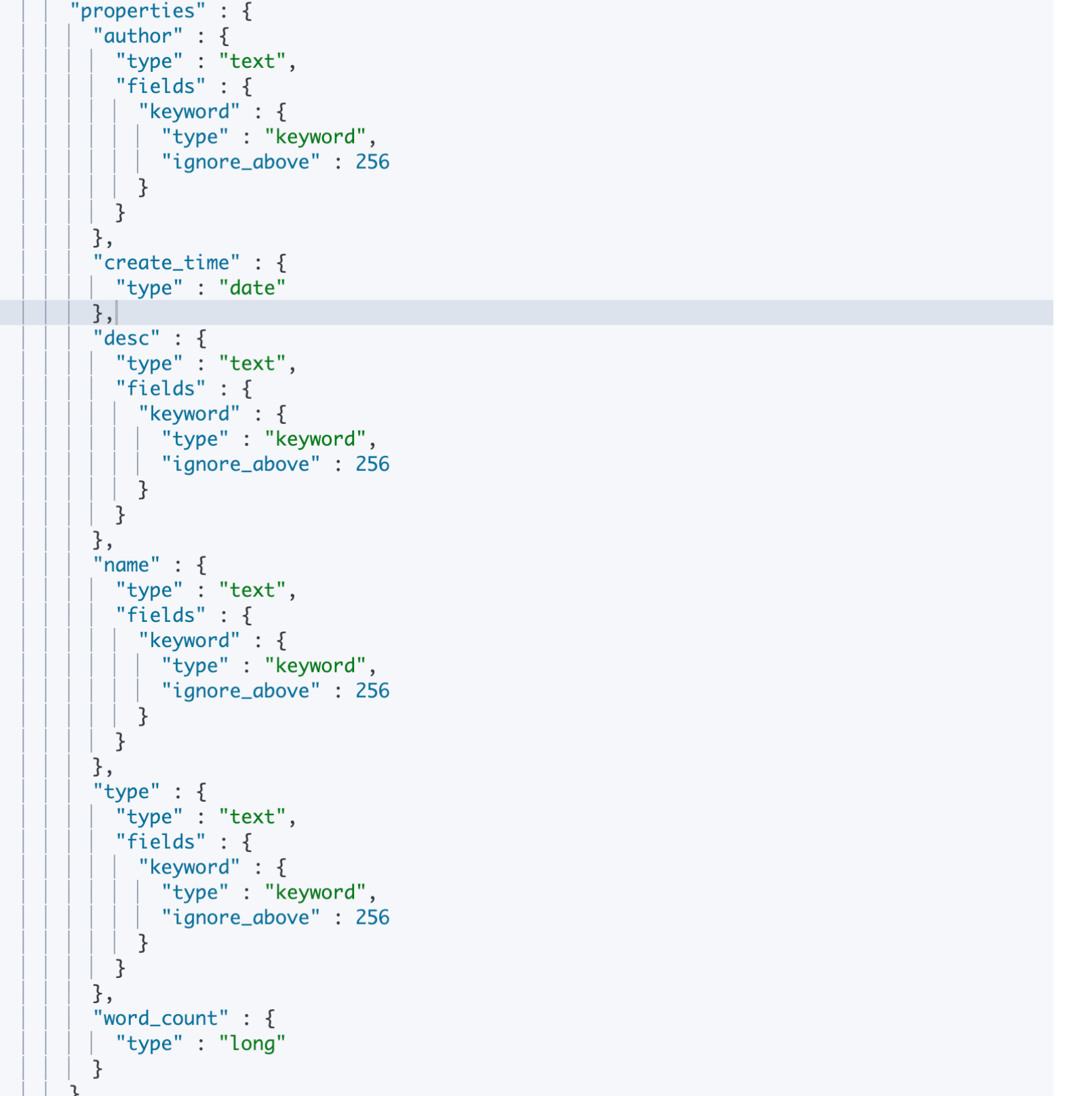Click the 256 value under author
The width and height of the screenshot is (1092, 1096).
(x=372, y=161)
